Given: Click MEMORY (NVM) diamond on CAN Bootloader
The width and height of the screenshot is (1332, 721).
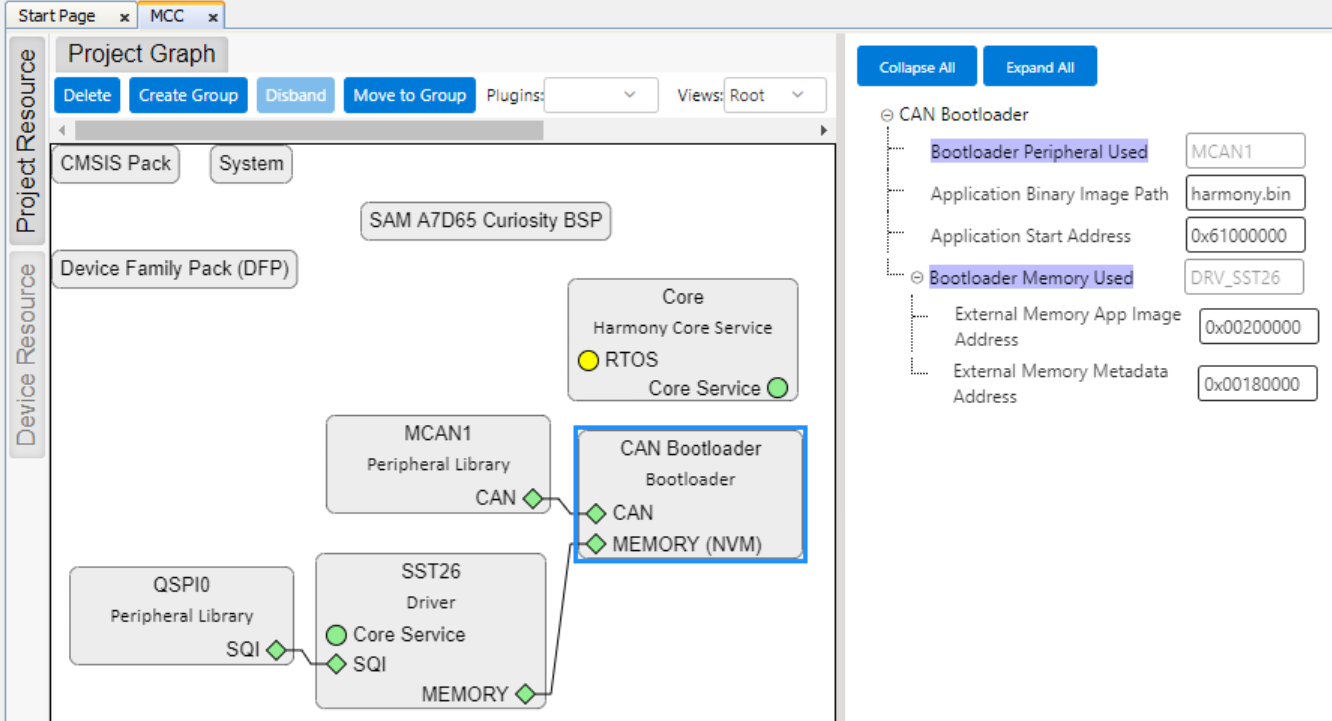Looking at the screenshot, I should tap(596, 544).
